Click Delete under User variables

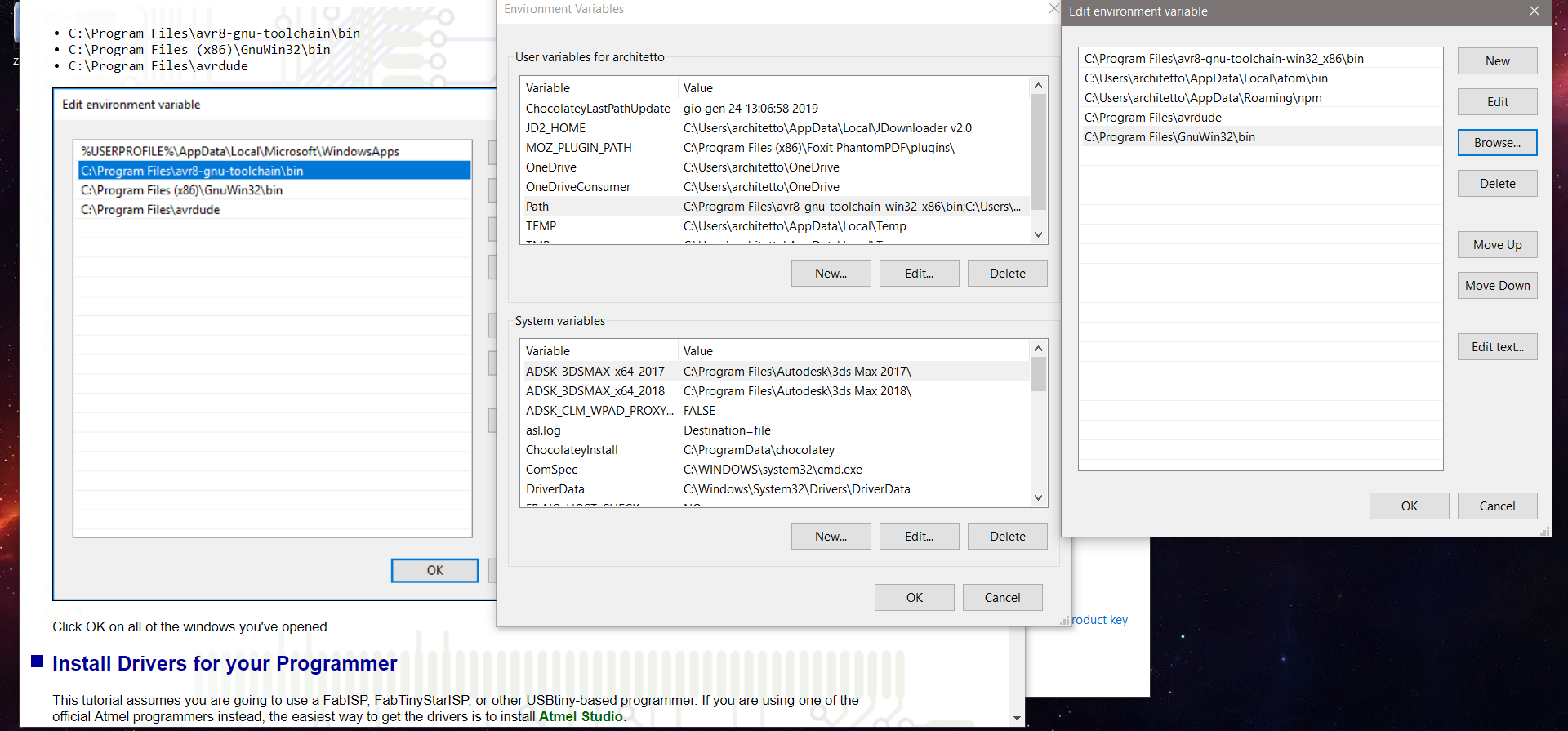tap(1007, 274)
